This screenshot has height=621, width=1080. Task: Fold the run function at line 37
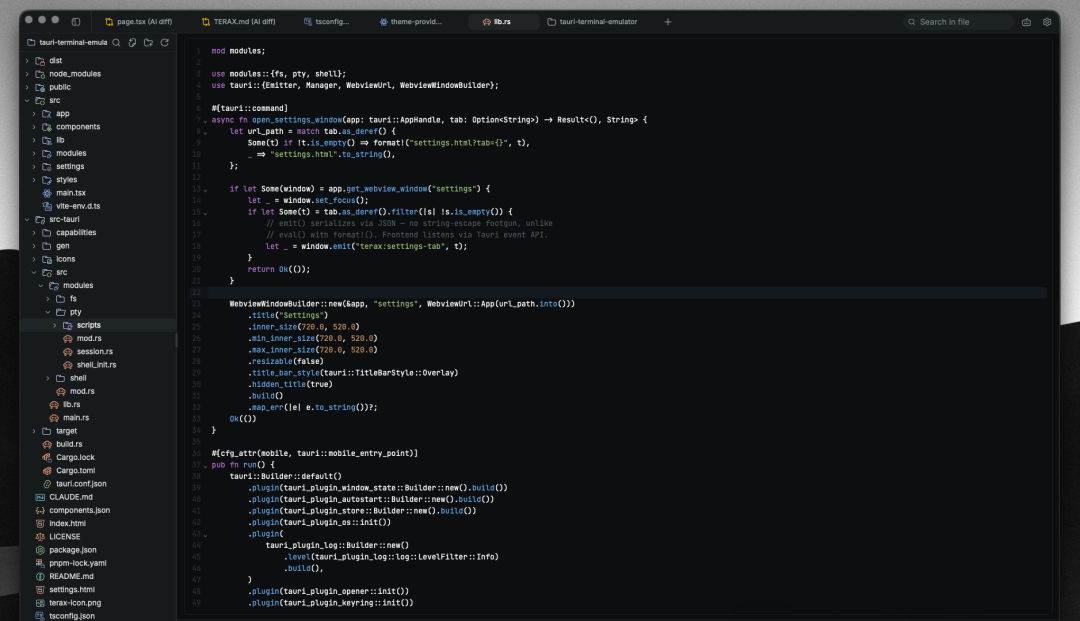205,465
